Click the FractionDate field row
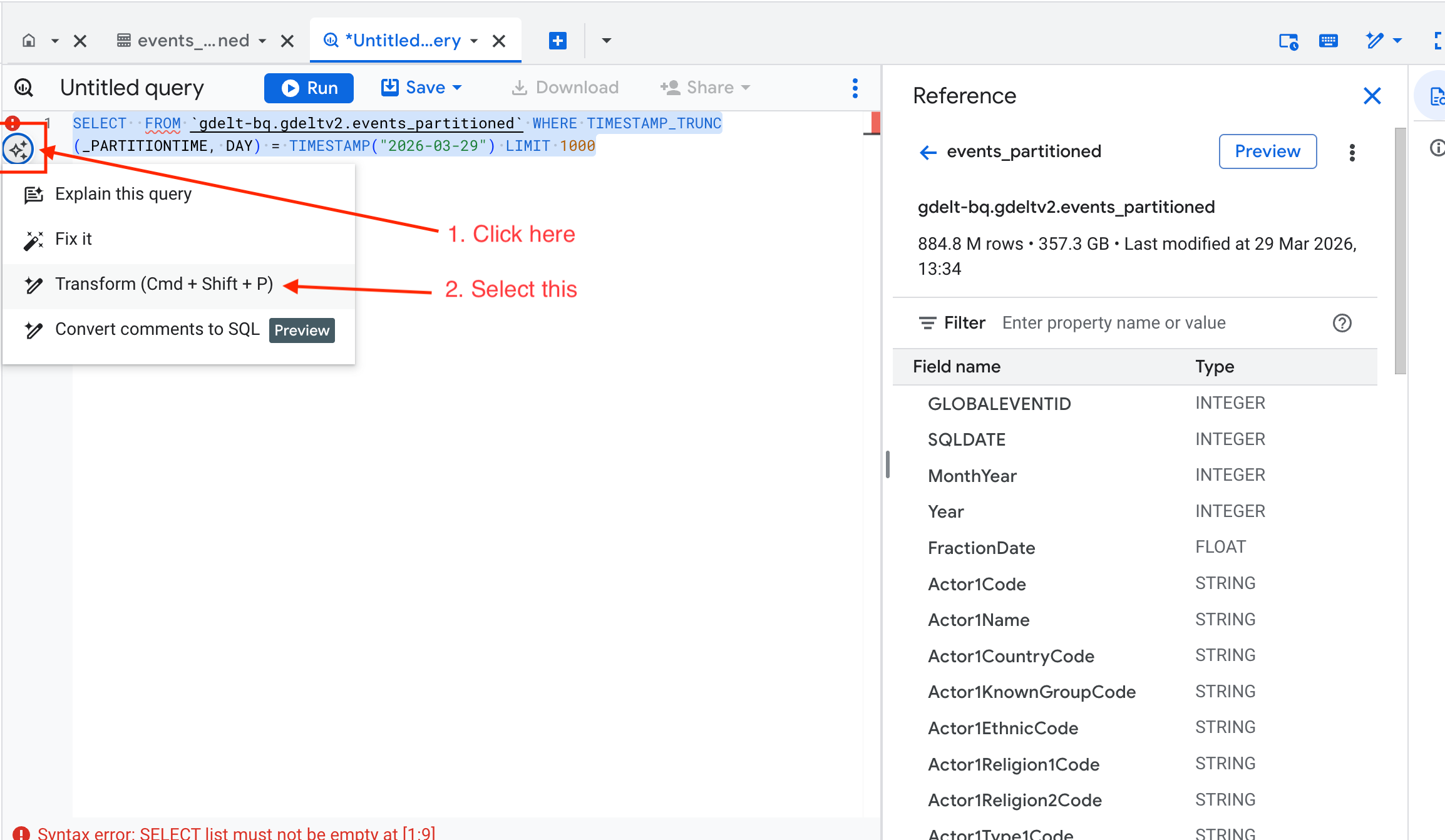This screenshot has height=840, width=1445. click(x=1135, y=548)
